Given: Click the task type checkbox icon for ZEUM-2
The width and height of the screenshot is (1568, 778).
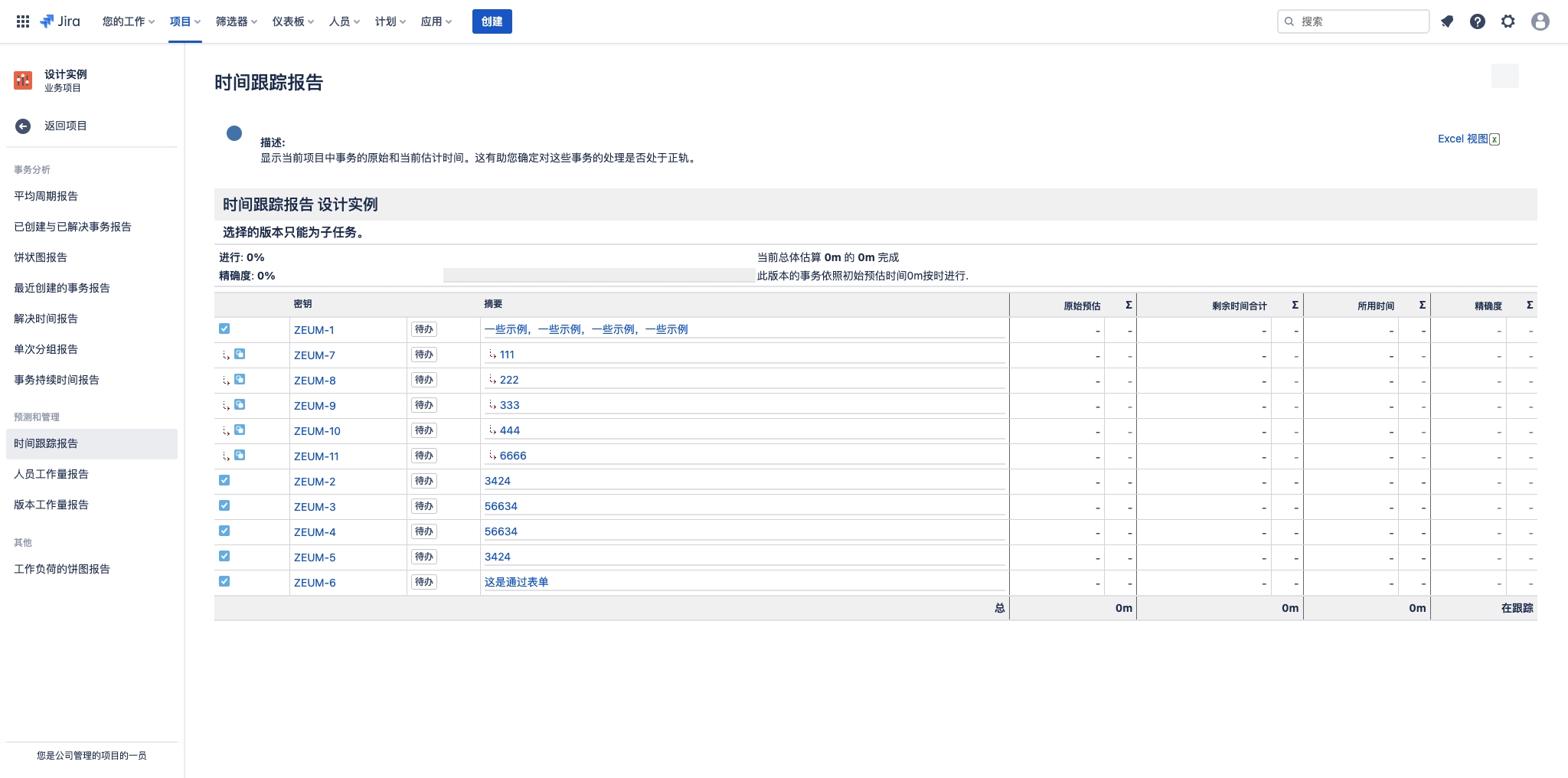Looking at the screenshot, I should coord(224,480).
